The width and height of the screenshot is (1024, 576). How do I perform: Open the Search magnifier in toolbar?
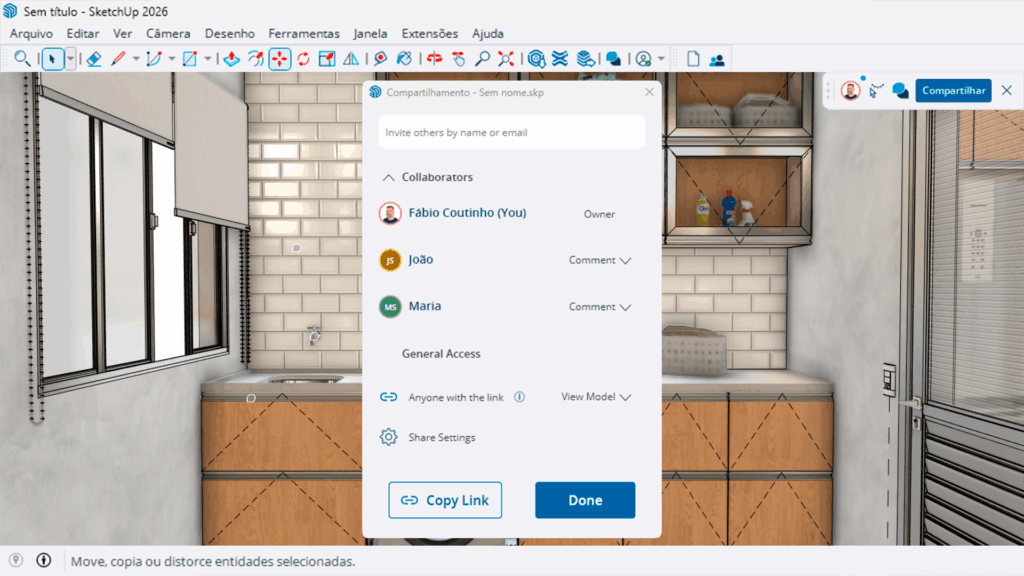point(22,59)
